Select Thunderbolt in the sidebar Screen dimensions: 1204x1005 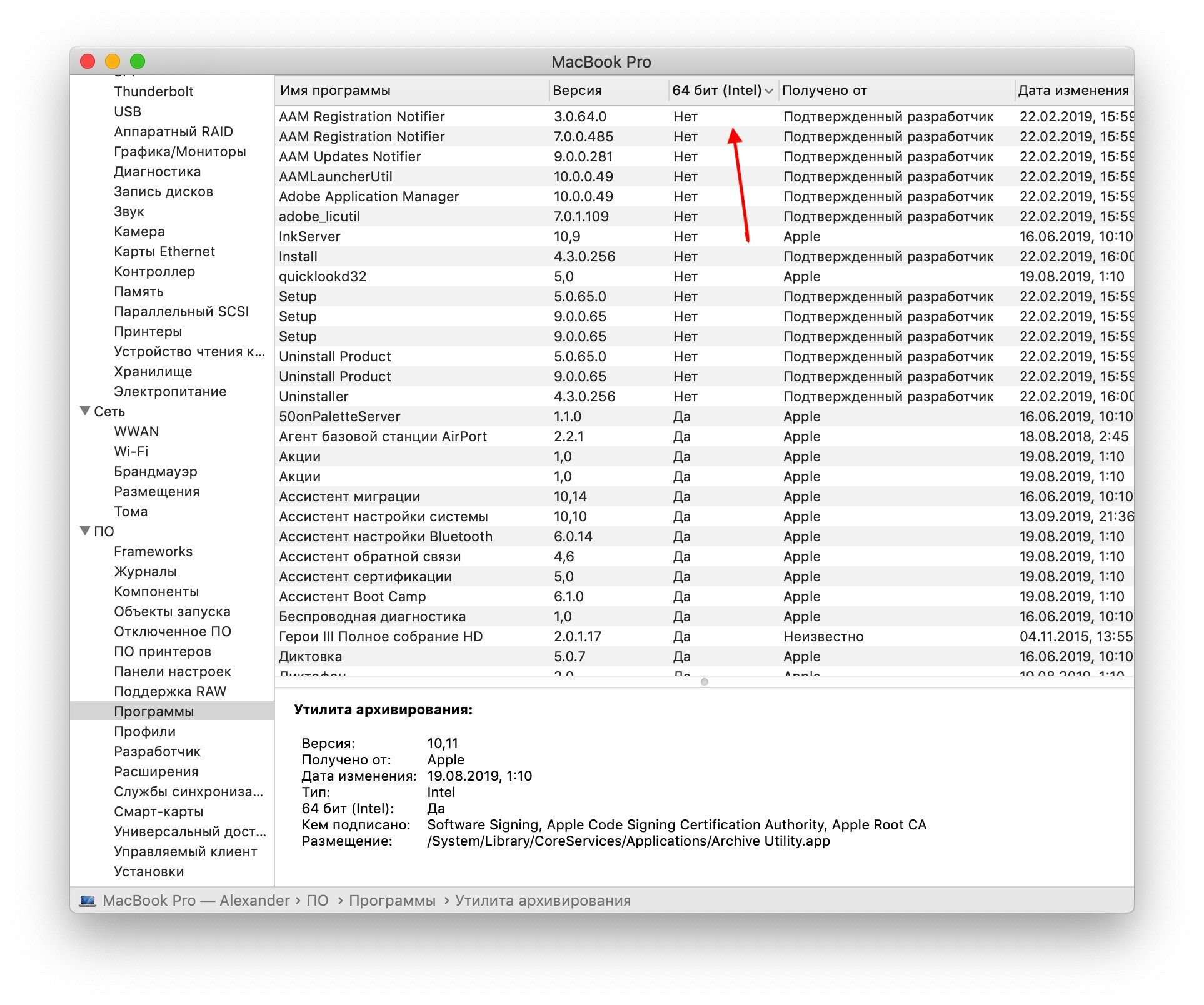(154, 91)
